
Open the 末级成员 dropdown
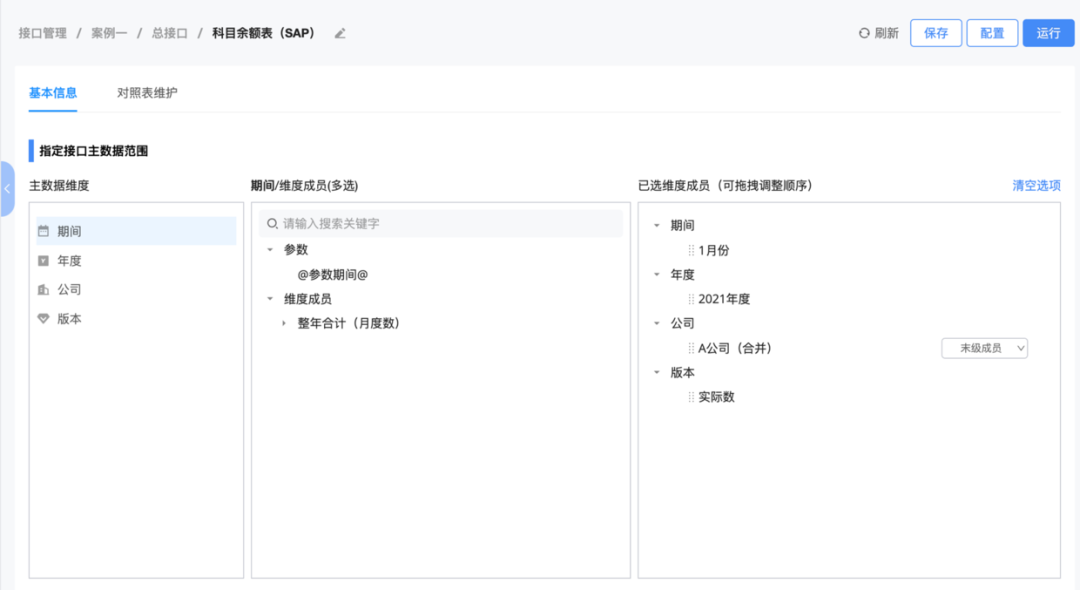[x=984, y=347]
